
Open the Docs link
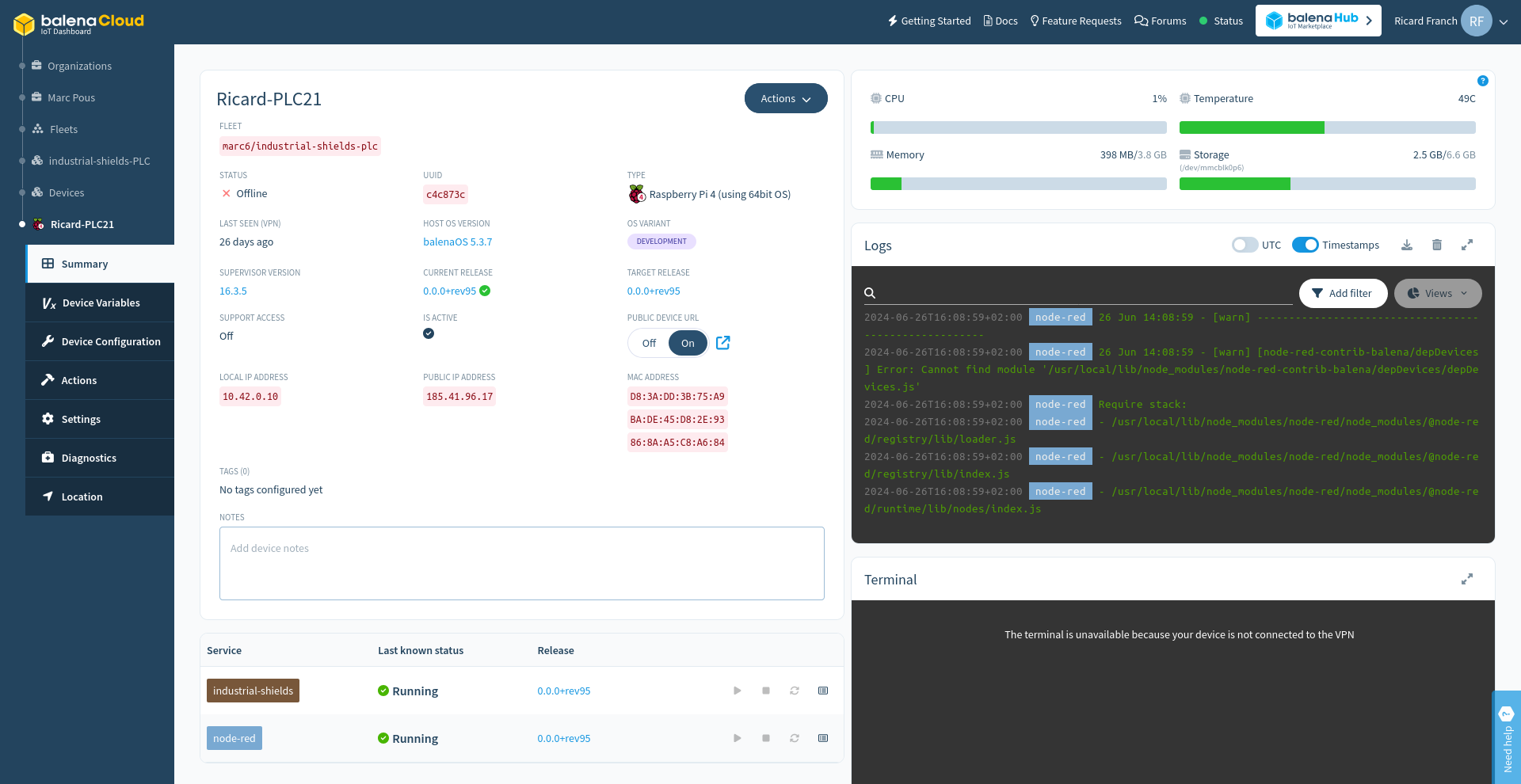tap(1001, 21)
